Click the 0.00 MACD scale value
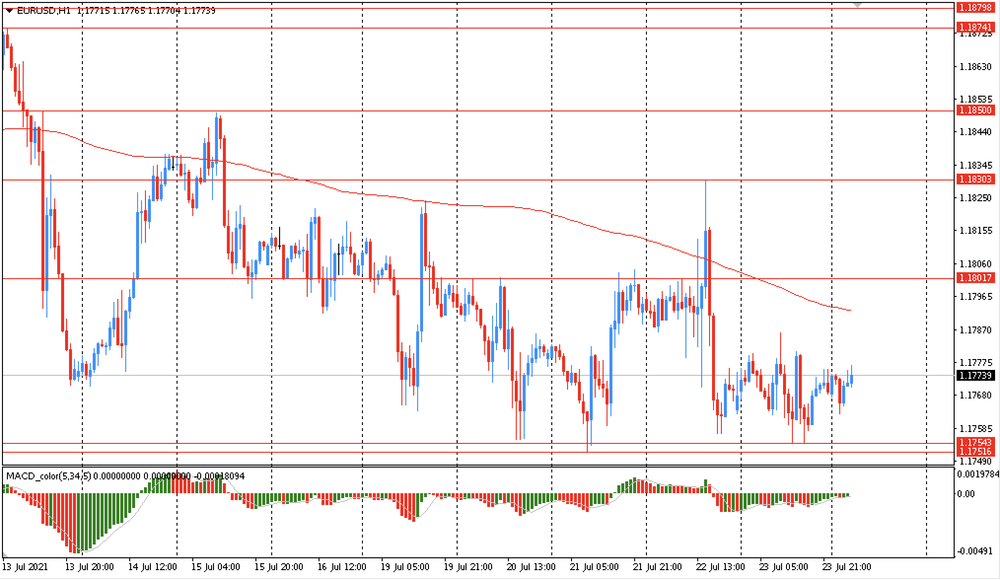The width and height of the screenshot is (1000, 580). pyautogui.click(x=966, y=494)
